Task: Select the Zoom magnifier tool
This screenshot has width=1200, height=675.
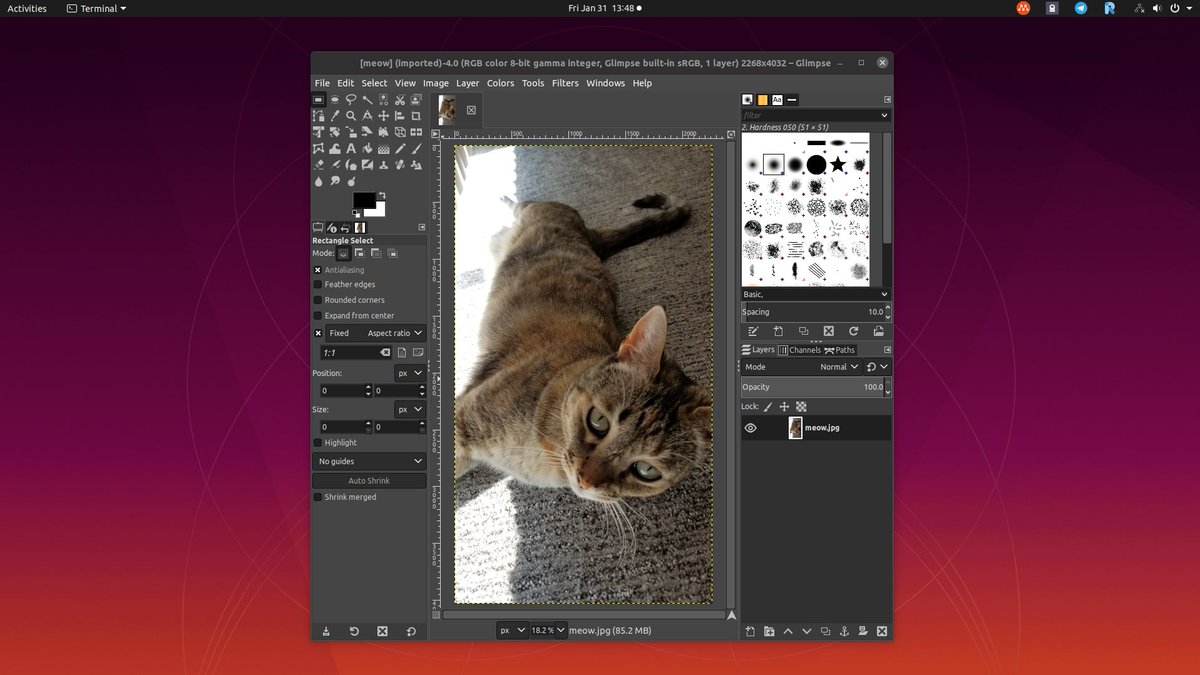Action: point(351,116)
